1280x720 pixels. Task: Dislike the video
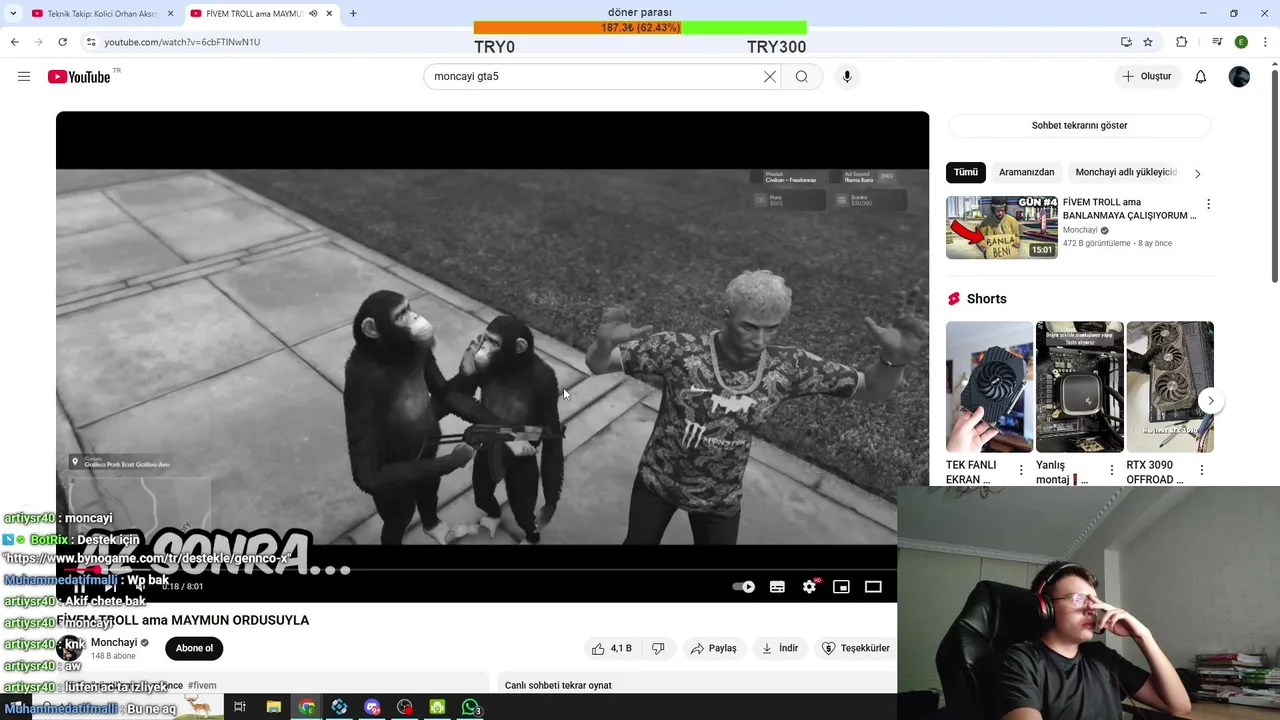coord(658,648)
